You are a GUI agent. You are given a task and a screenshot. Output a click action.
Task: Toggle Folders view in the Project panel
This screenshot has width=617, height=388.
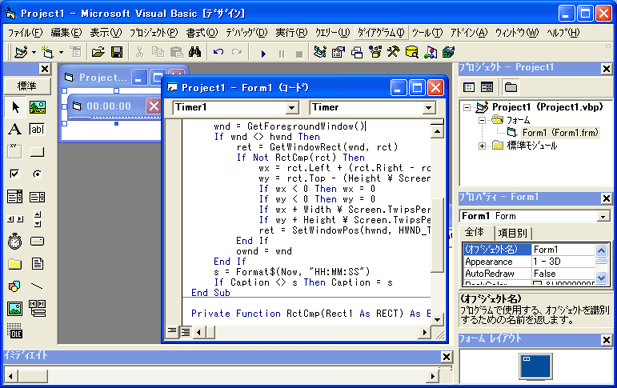pos(511,87)
